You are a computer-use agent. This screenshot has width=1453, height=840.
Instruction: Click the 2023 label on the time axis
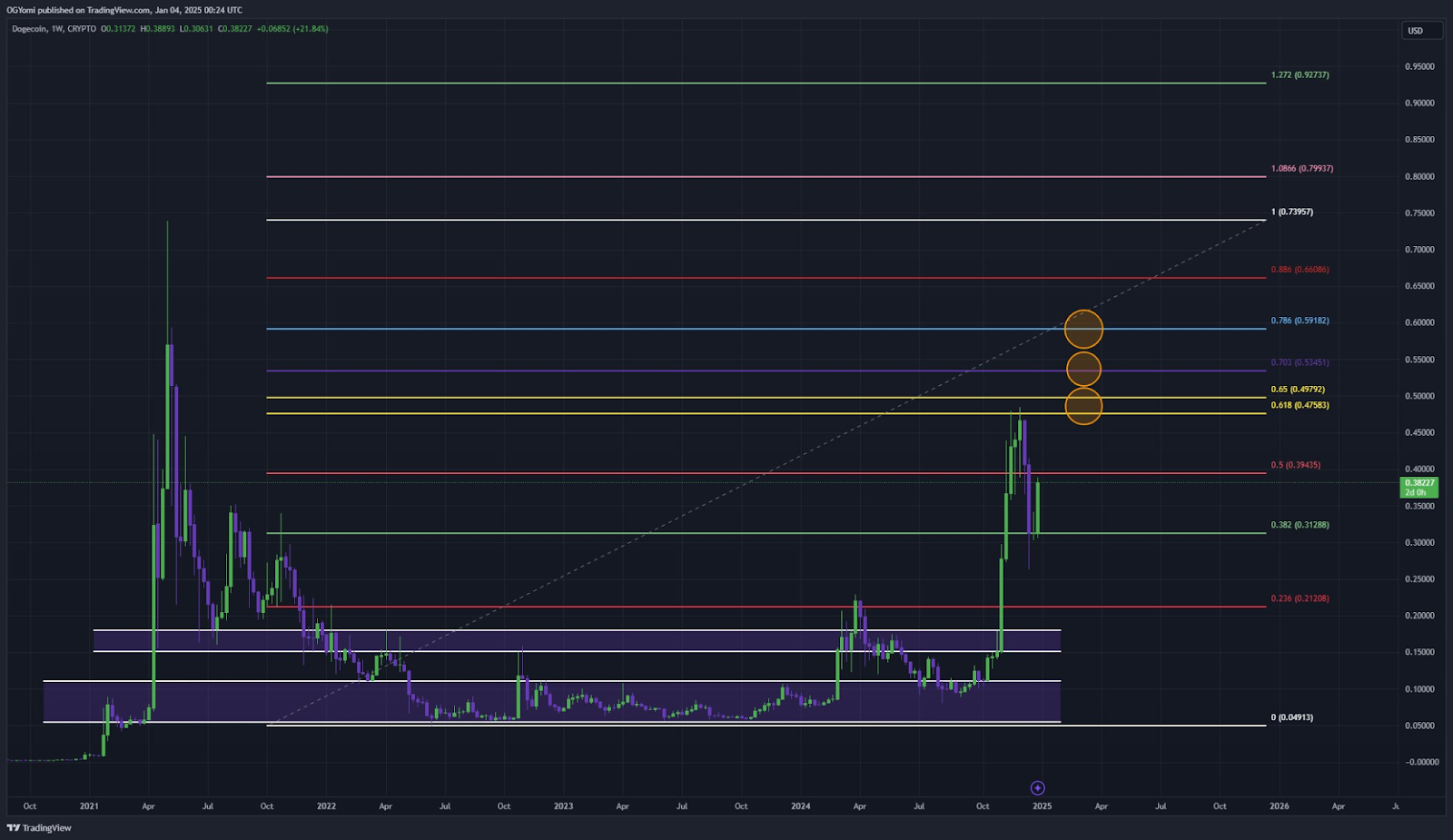point(563,806)
